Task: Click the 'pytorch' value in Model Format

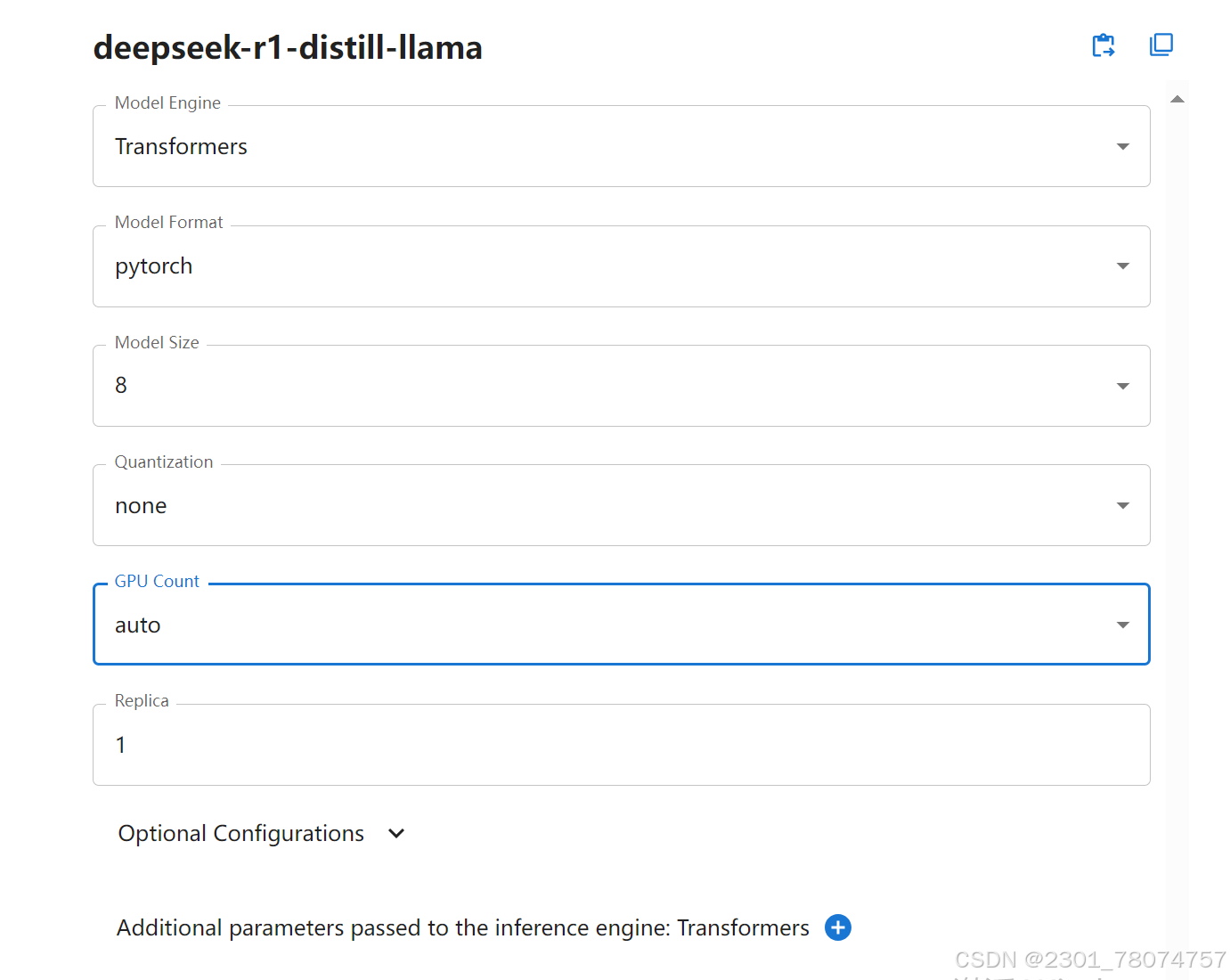Action: click(x=154, y=266)
